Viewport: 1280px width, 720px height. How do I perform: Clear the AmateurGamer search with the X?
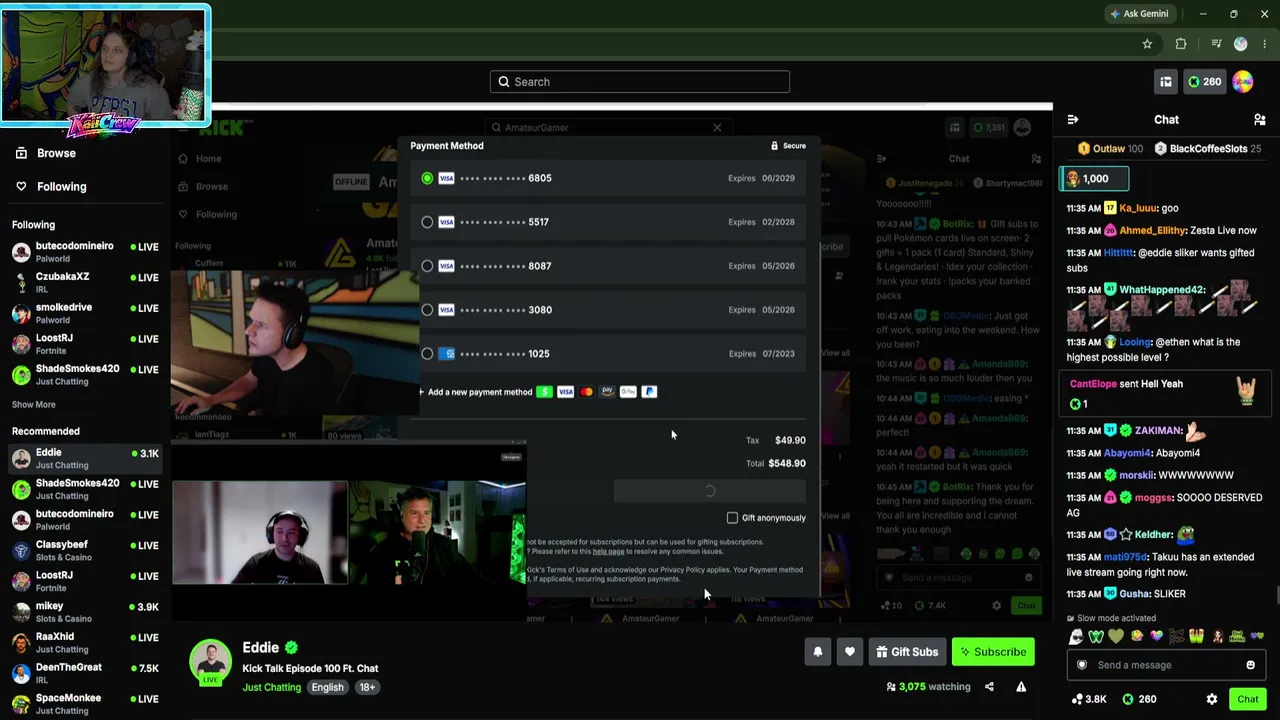tap(717, 128)
